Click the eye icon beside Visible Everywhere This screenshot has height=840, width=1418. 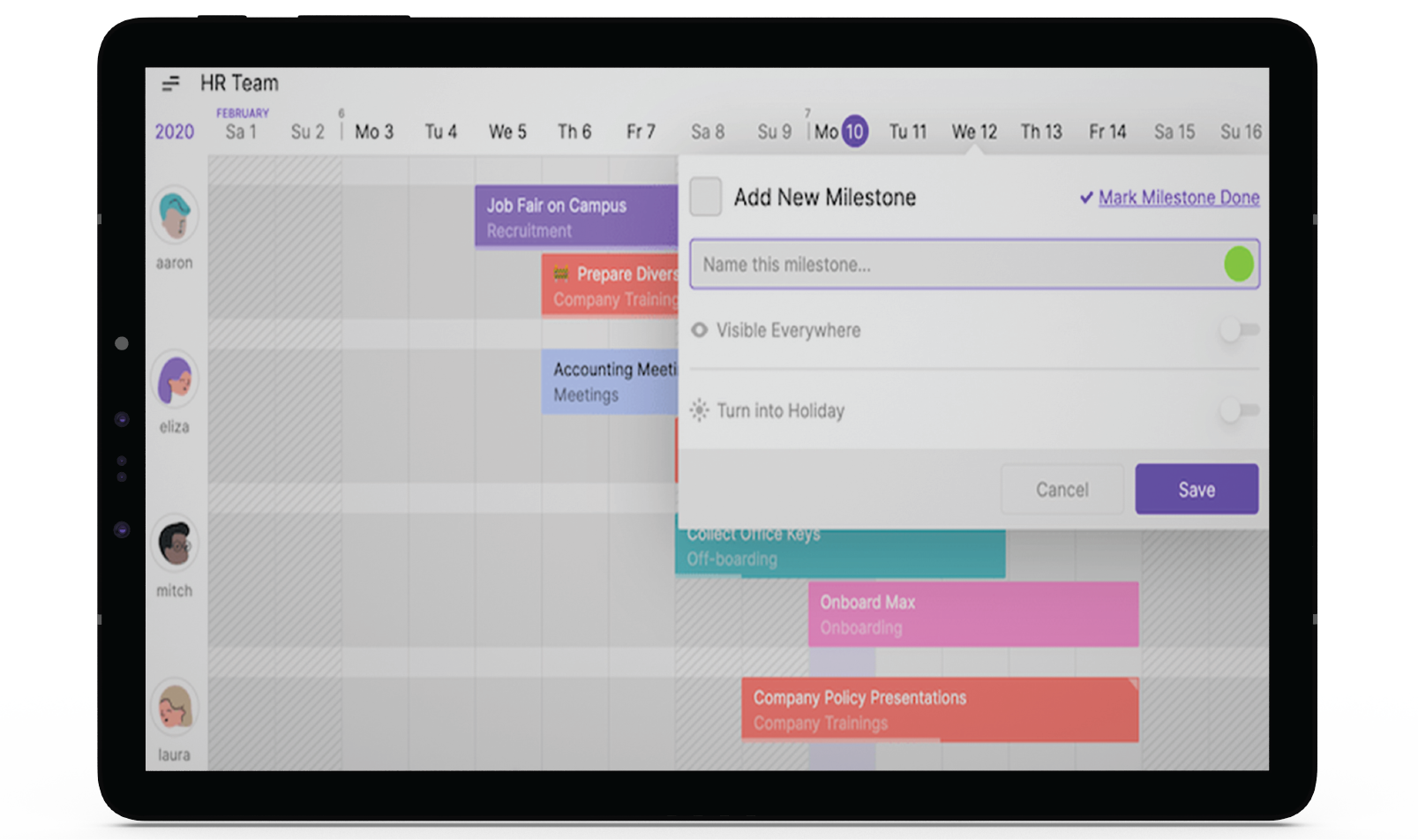(x=700, y=330)
